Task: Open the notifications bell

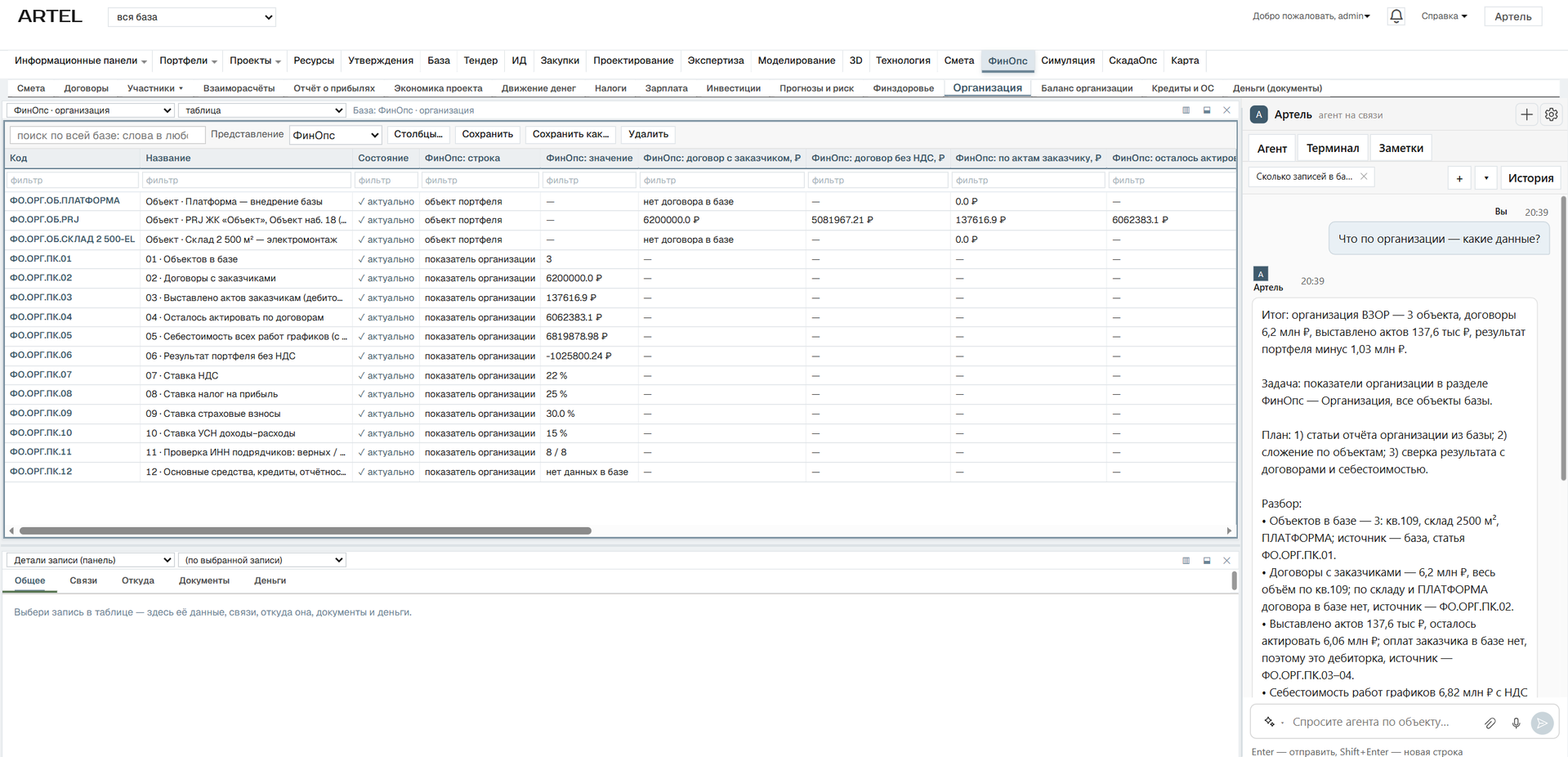Action: [1396, 16]
